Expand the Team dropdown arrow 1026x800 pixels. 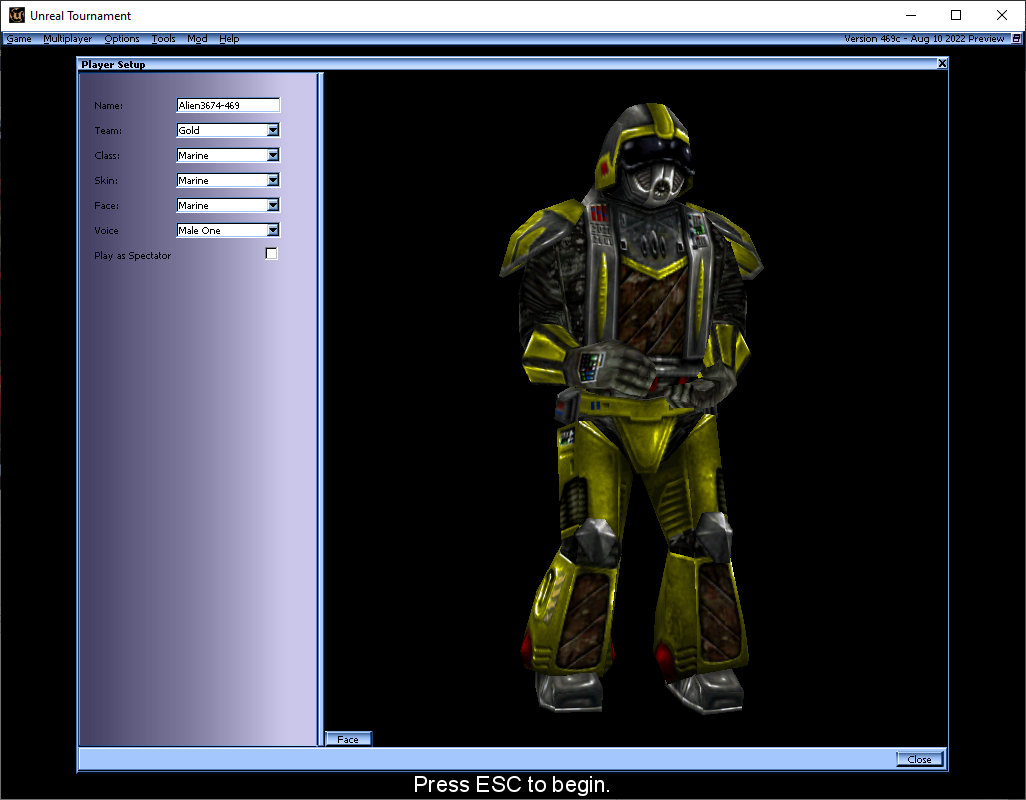point(273,130)
